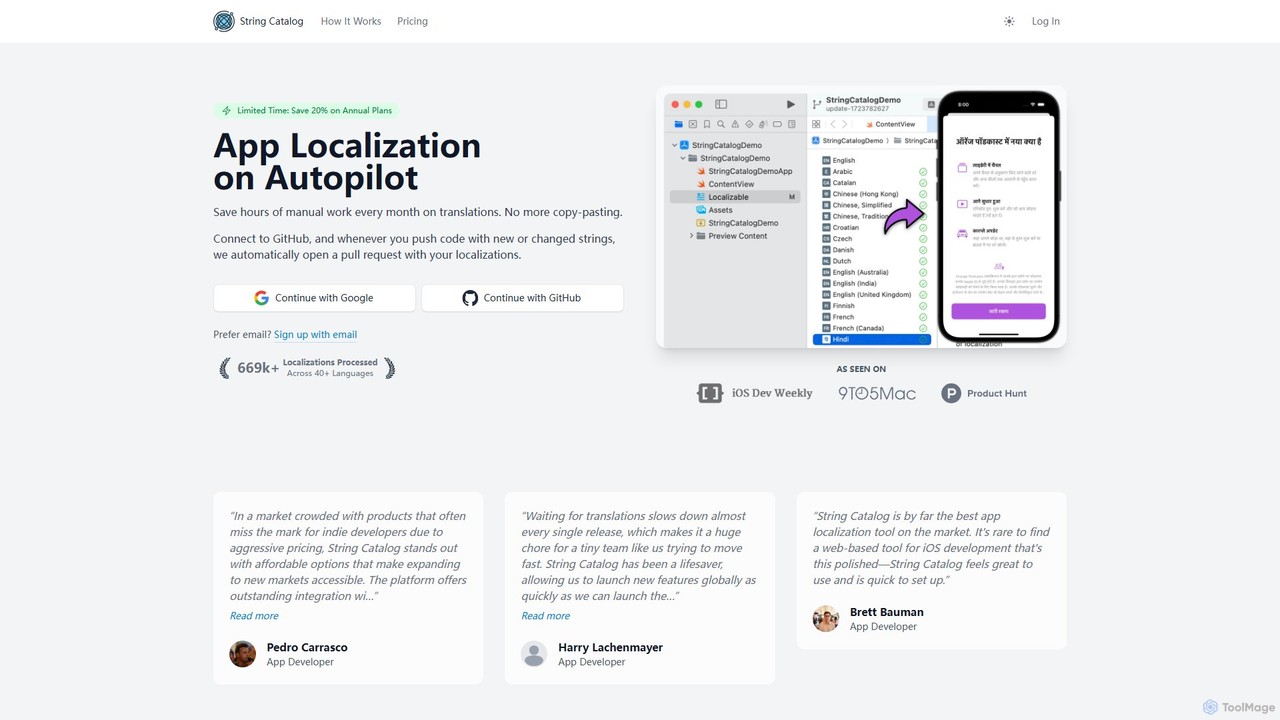
Task: Click the green checkmark in the Arabic row
Action: click(923, 172)
